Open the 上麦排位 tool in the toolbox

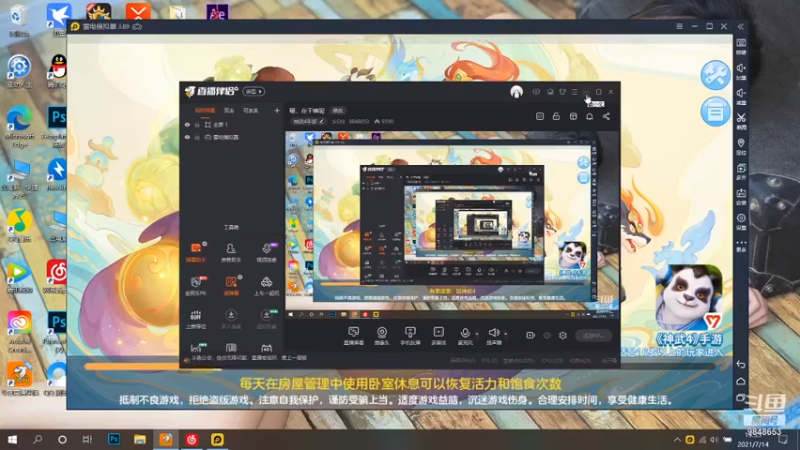point(196,319)
